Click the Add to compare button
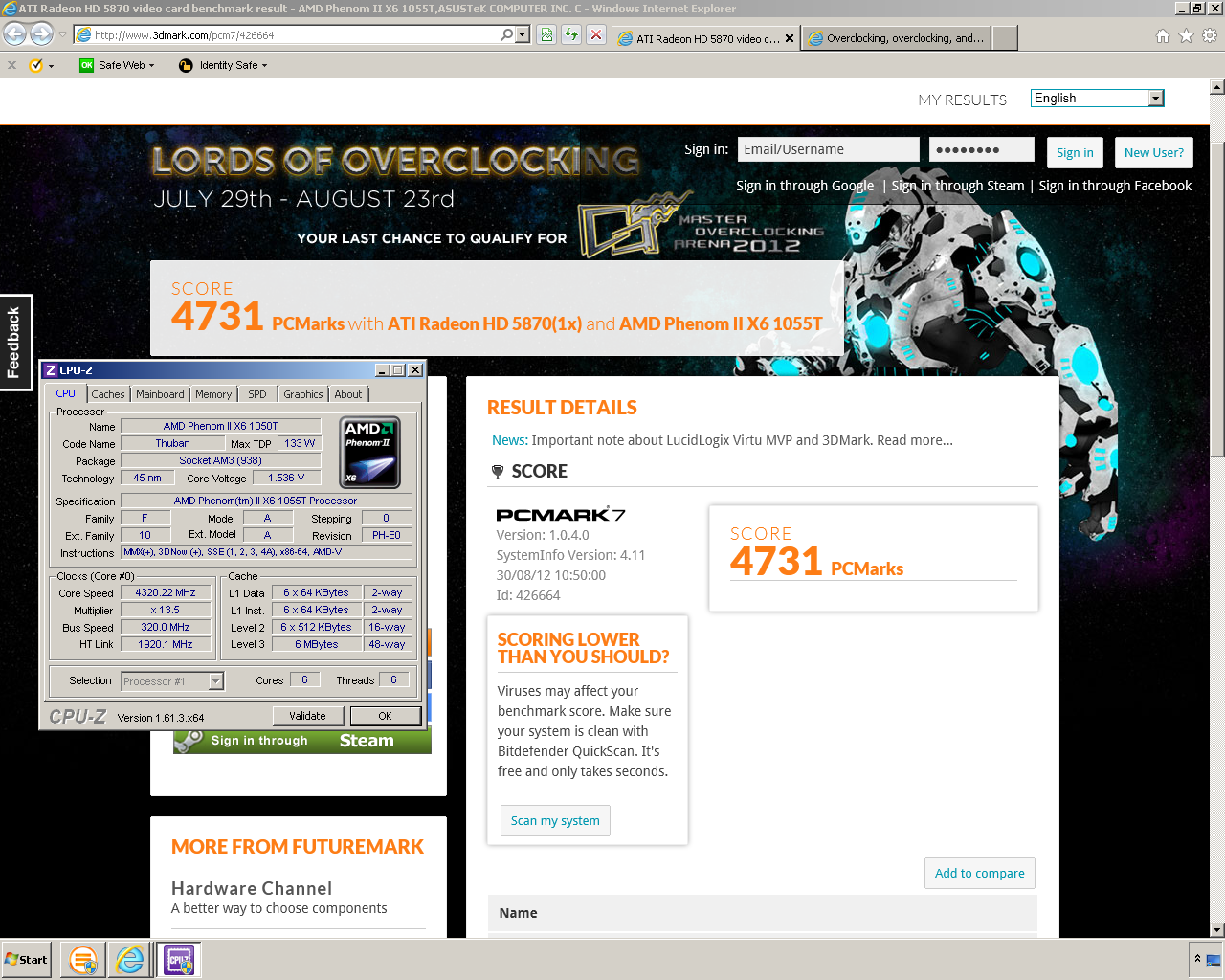 pyautogui.click(x=979, y=873)
